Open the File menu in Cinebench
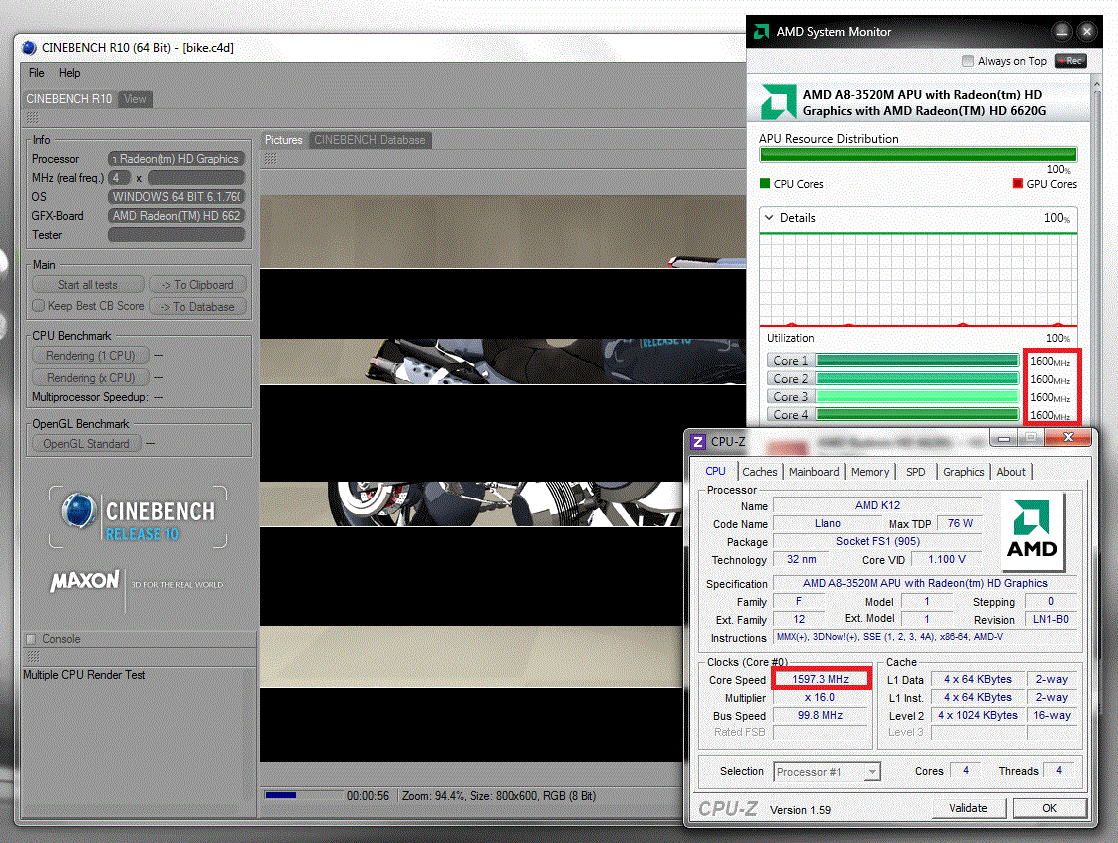The width and height of the screenshot is (1118, 843). coord(37,73)
